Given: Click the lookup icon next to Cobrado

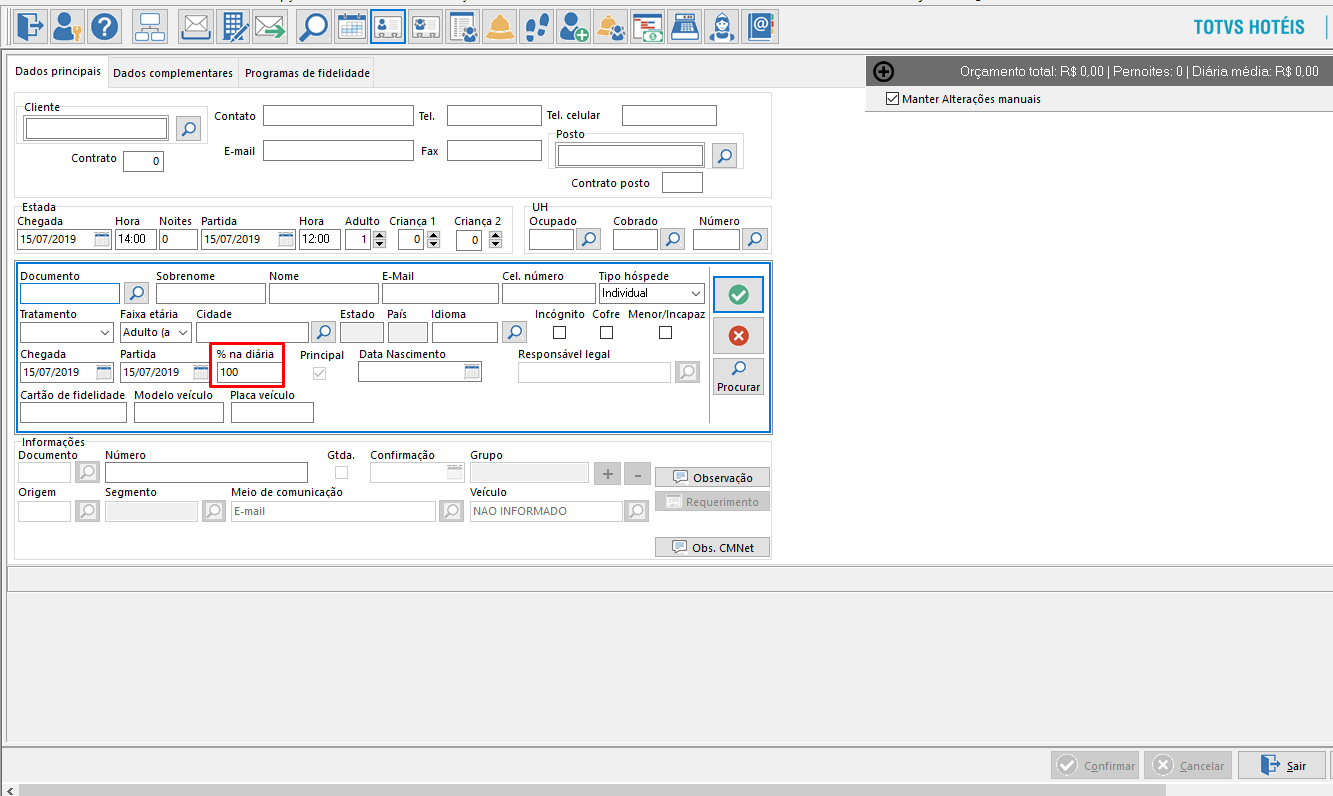Looking at the screenshot, I should click(673, 239).
